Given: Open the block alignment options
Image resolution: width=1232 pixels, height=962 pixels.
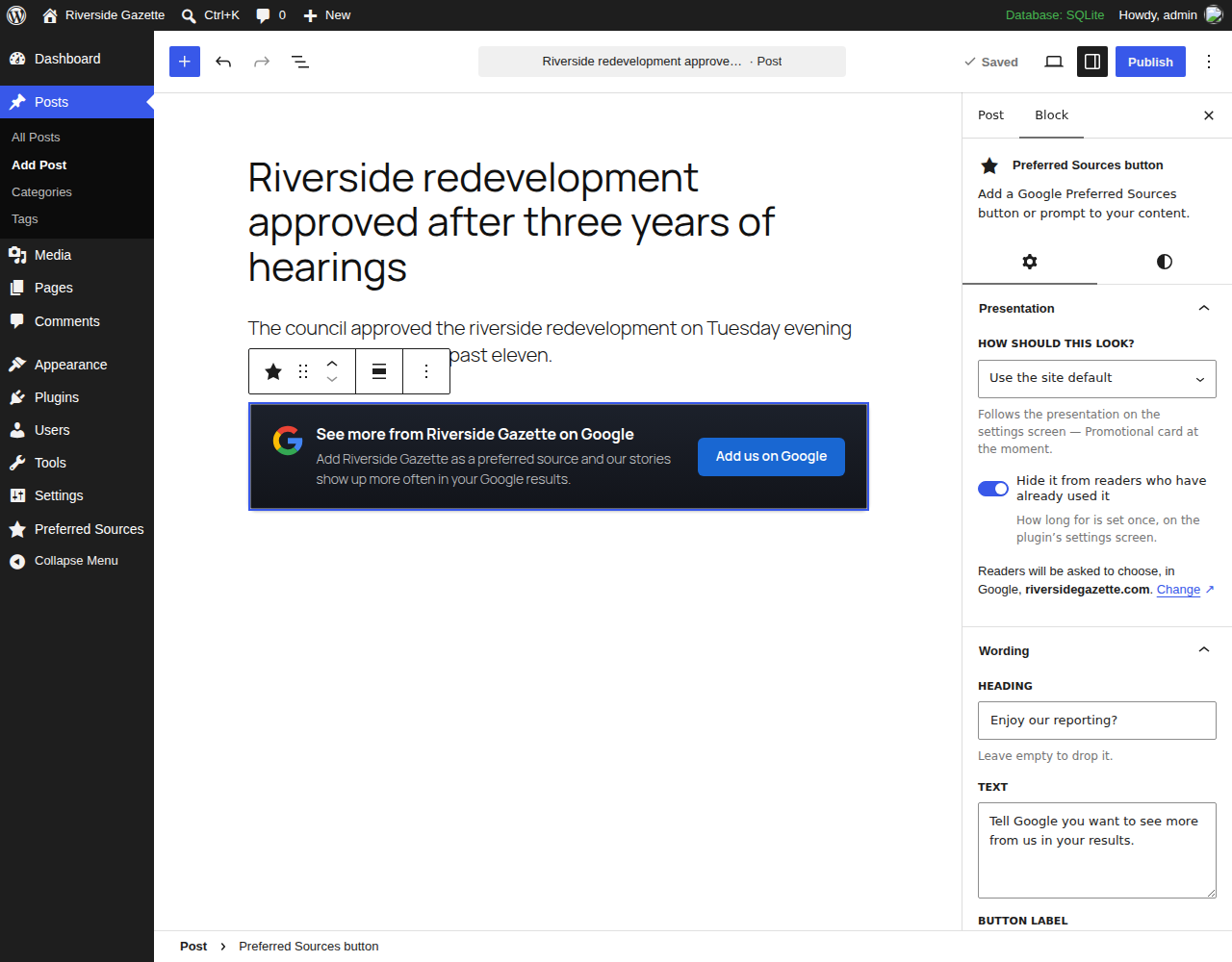Looking at the screenshot, I should pos(379,371).
